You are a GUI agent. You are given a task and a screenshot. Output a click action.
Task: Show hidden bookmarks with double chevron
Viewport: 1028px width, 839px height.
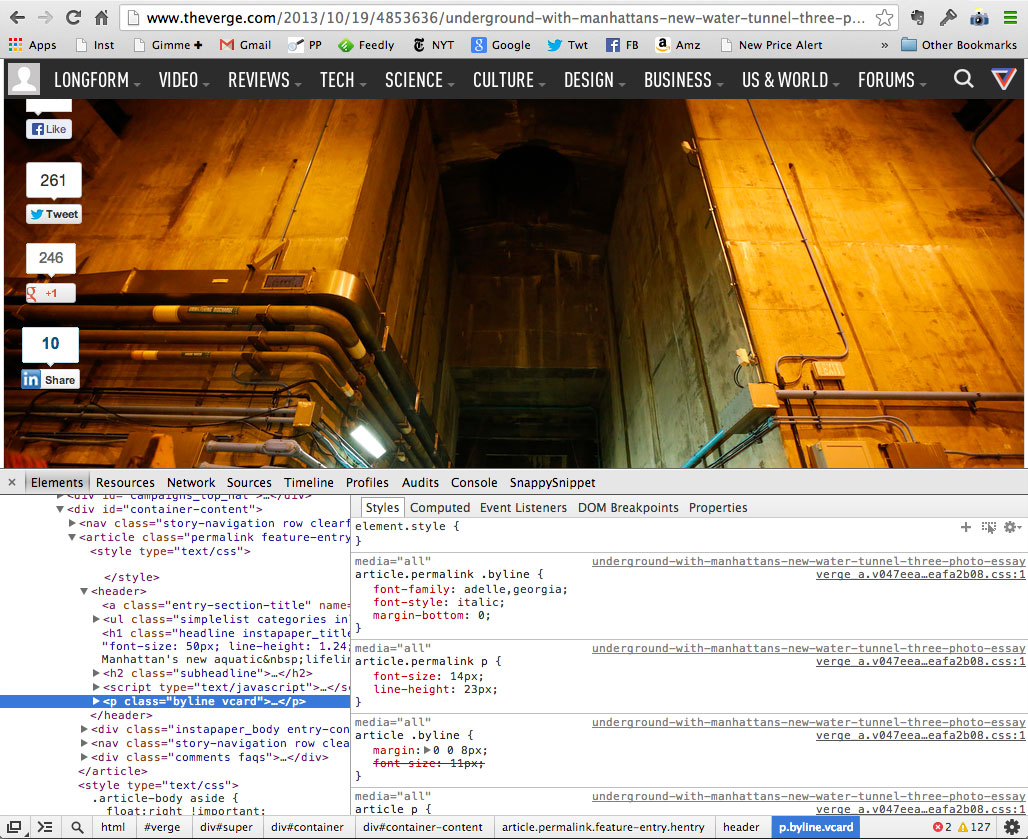[x=884, y=45]
